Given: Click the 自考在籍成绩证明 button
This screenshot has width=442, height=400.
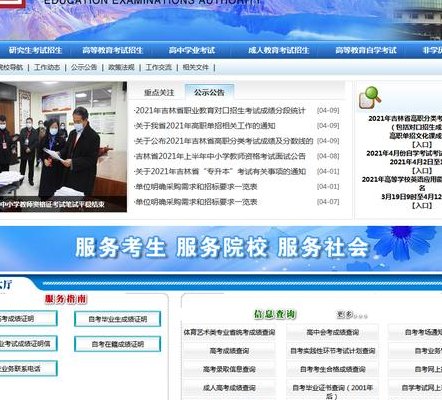Looking at the screenshot, I should [118, 344].
